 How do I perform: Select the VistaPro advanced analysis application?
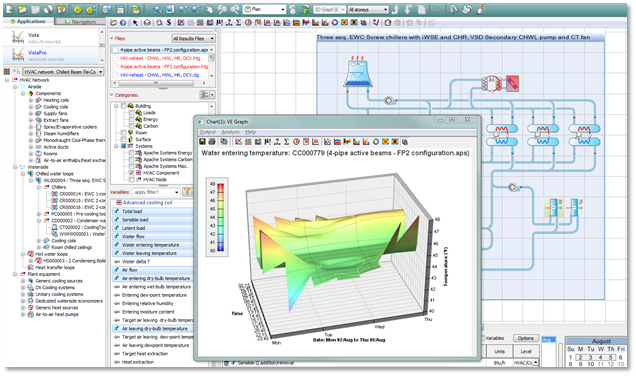coord(51,55)
